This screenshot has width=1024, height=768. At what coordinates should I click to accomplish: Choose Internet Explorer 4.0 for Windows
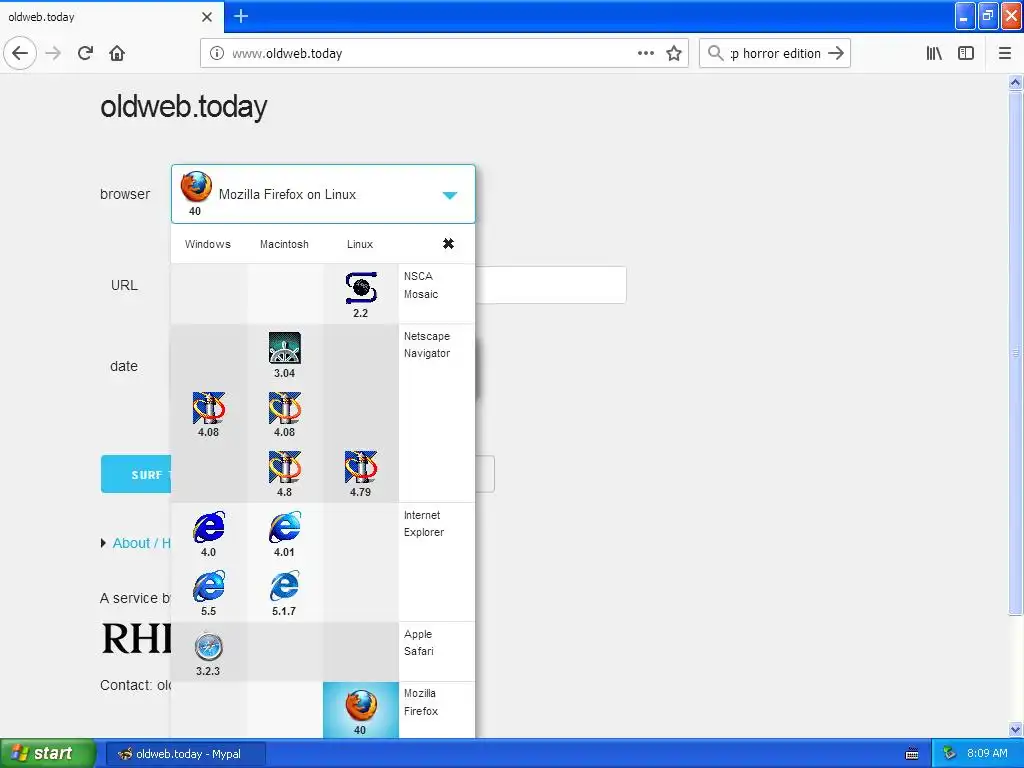pos(208,534)
